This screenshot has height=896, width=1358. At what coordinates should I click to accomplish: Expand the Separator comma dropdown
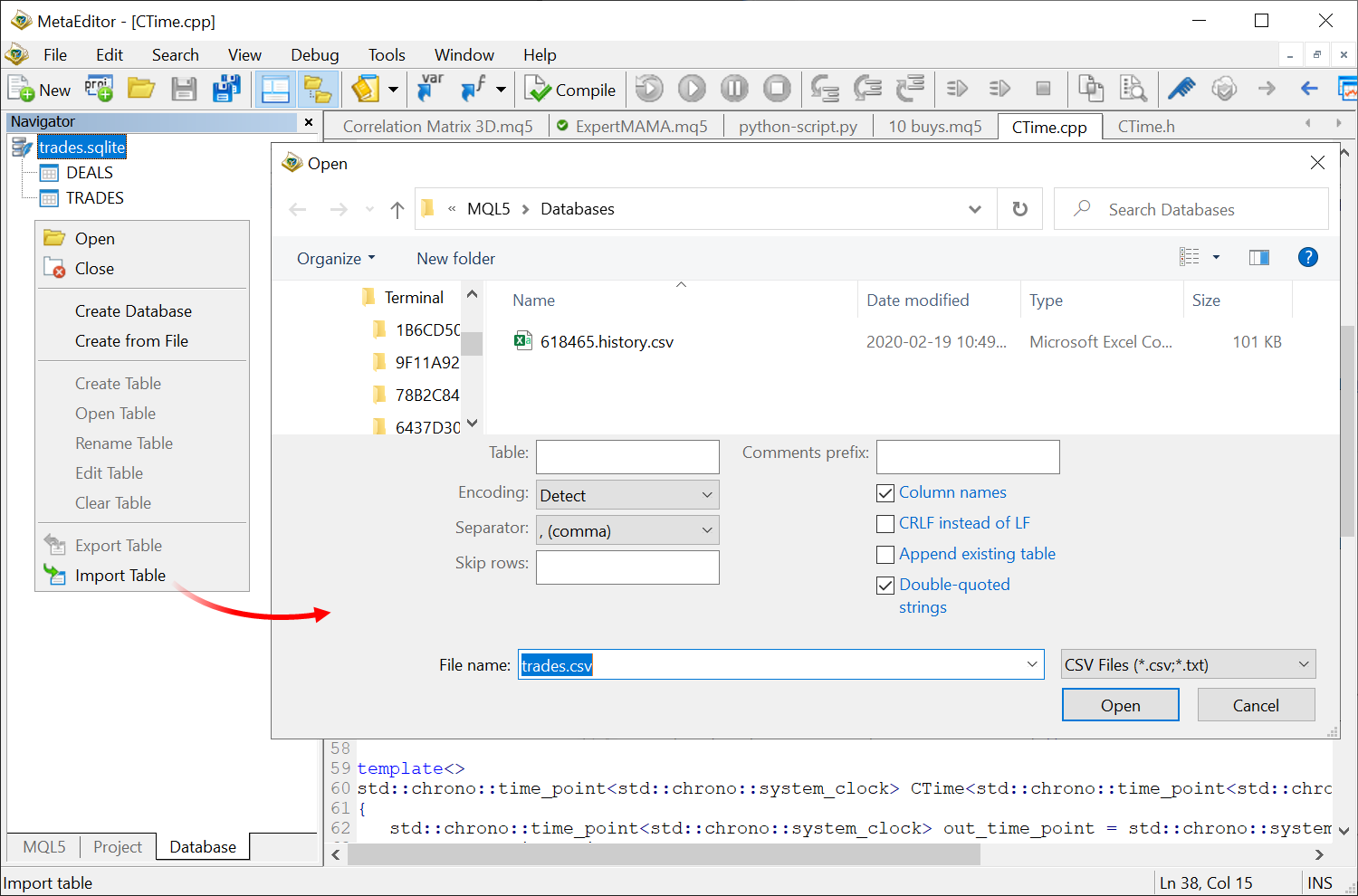click(627, 530)
